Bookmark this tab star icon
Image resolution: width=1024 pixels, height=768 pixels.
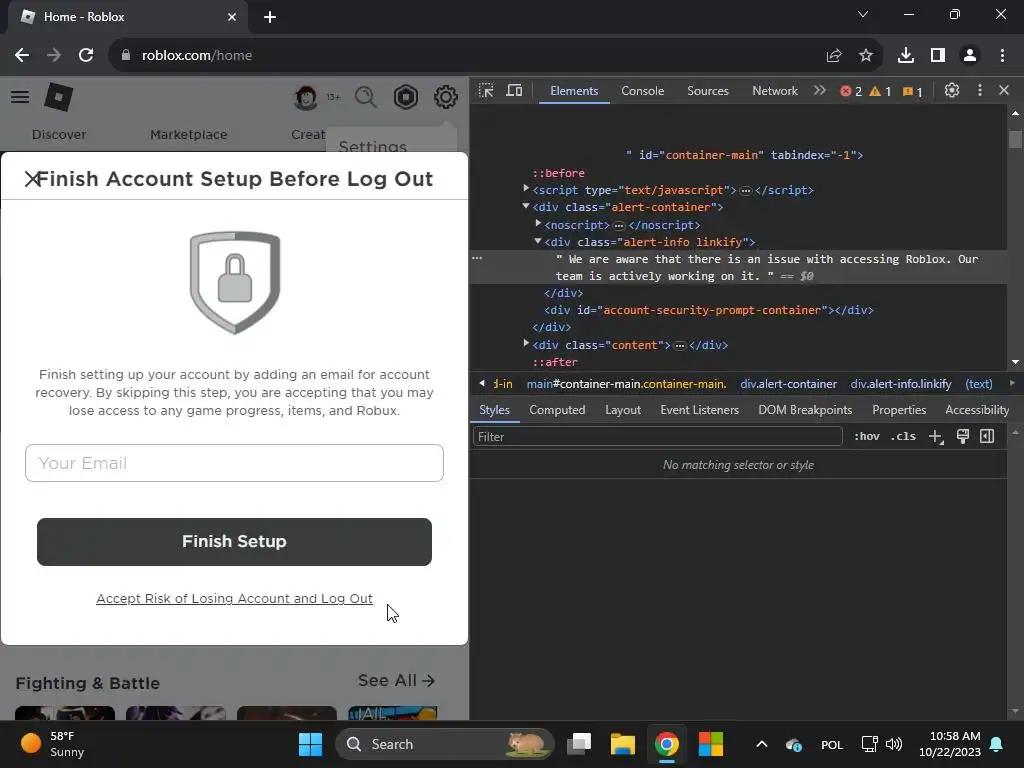pyautogui.click(x=866, y=56)
